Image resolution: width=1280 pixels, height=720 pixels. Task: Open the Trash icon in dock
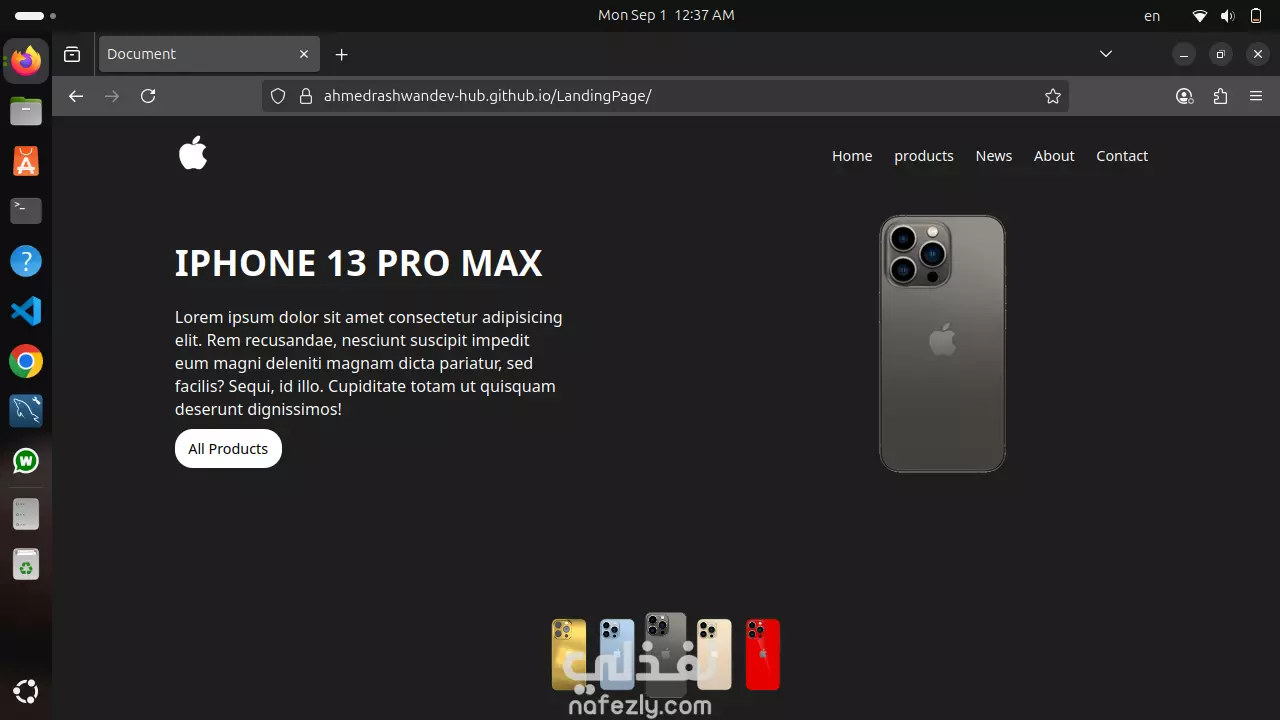[26, 565]
